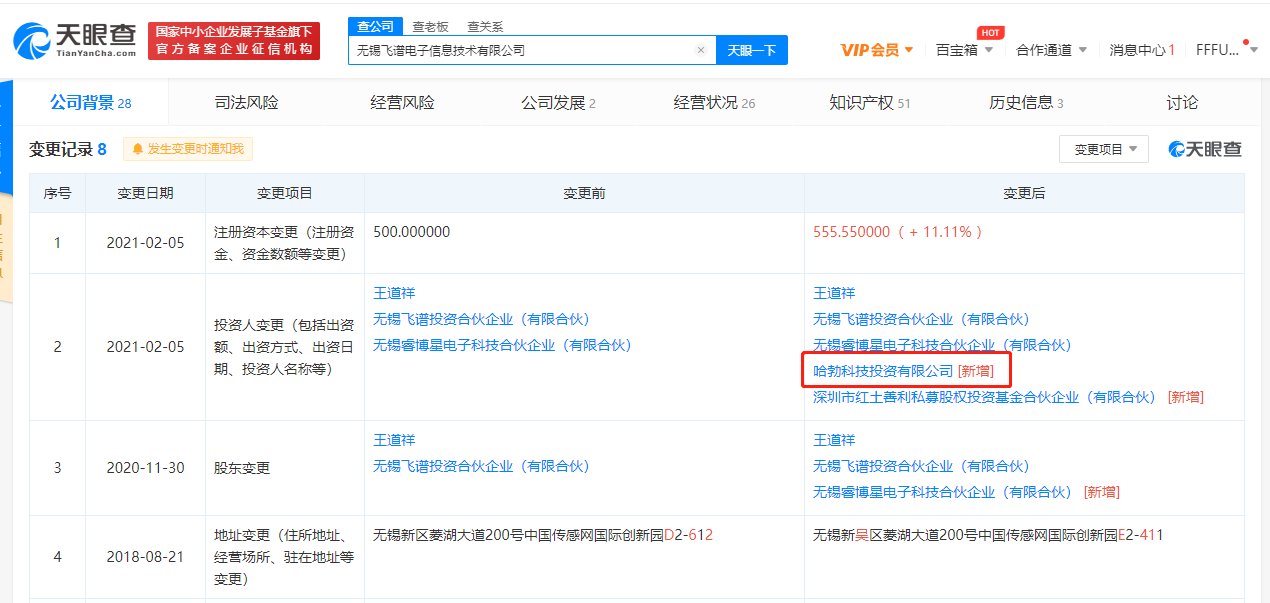Select the 公司发展 tab
Image resolution: width=1270 pixels, height=603 pixels.
point(558,103)
